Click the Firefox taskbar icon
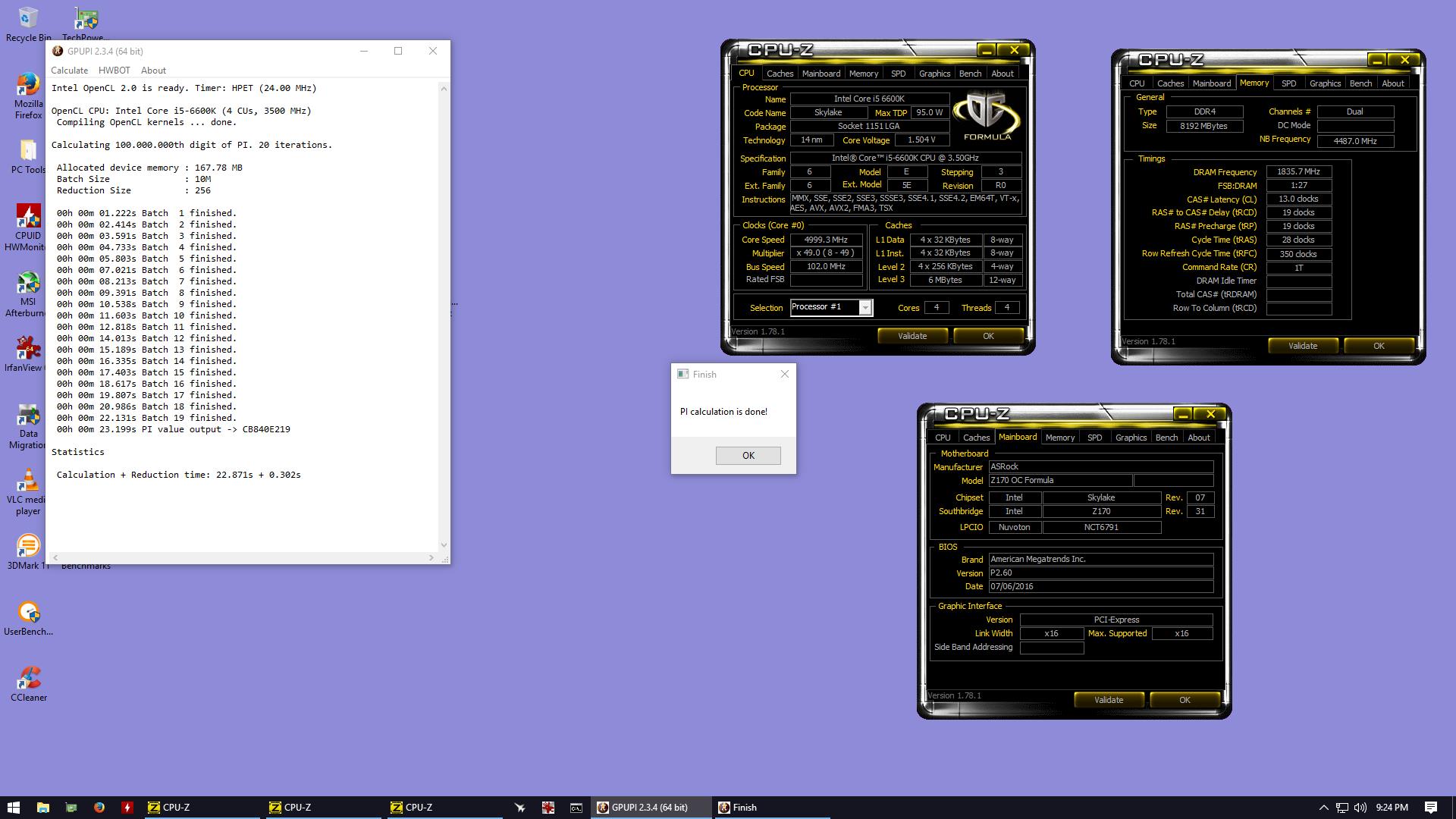The width and height of the screenshot is (1456, 819). pyautogui.click(x=99, y=808)
